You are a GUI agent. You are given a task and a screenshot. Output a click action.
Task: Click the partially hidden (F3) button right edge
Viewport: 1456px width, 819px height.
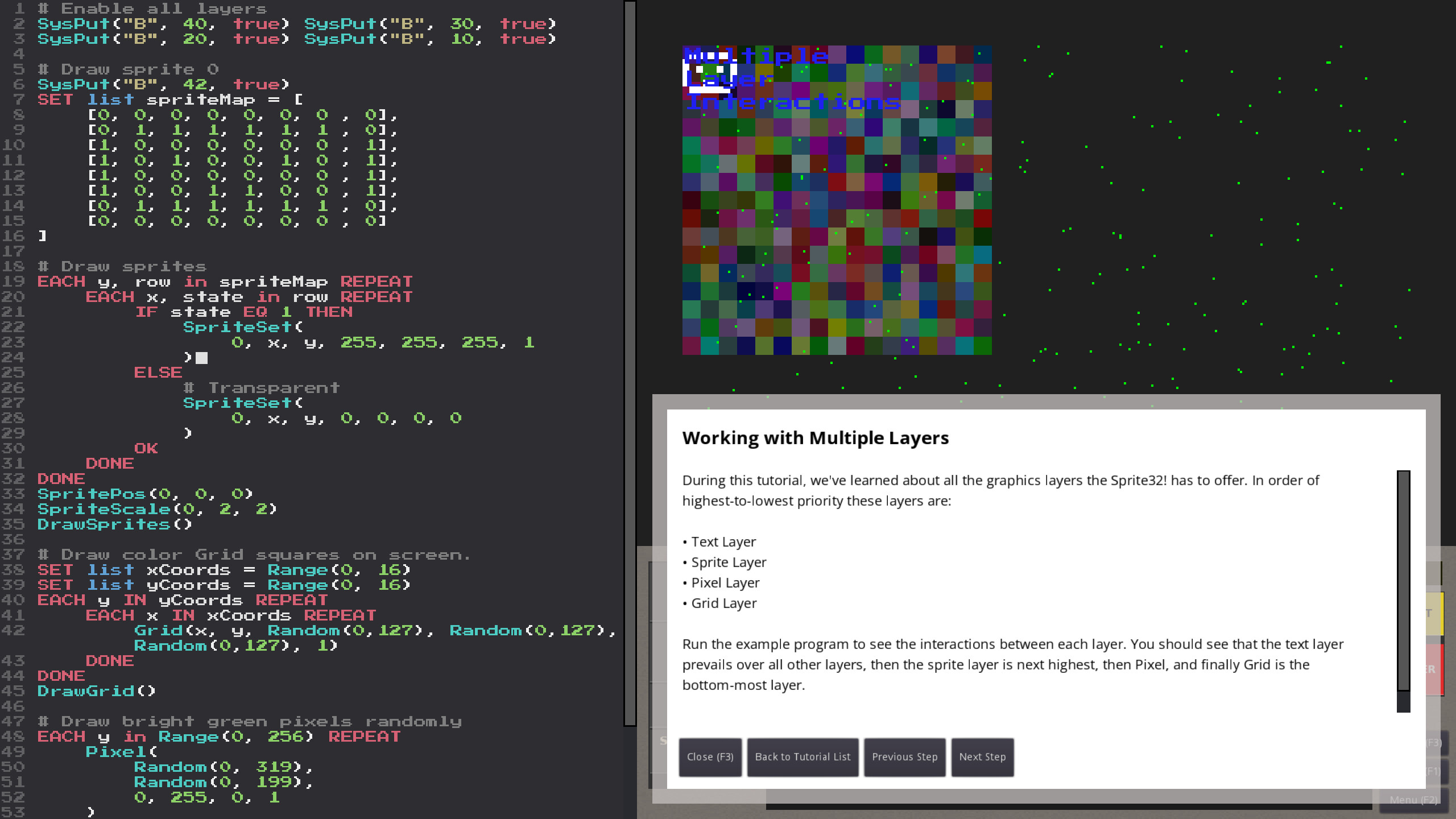point(1434,743)
